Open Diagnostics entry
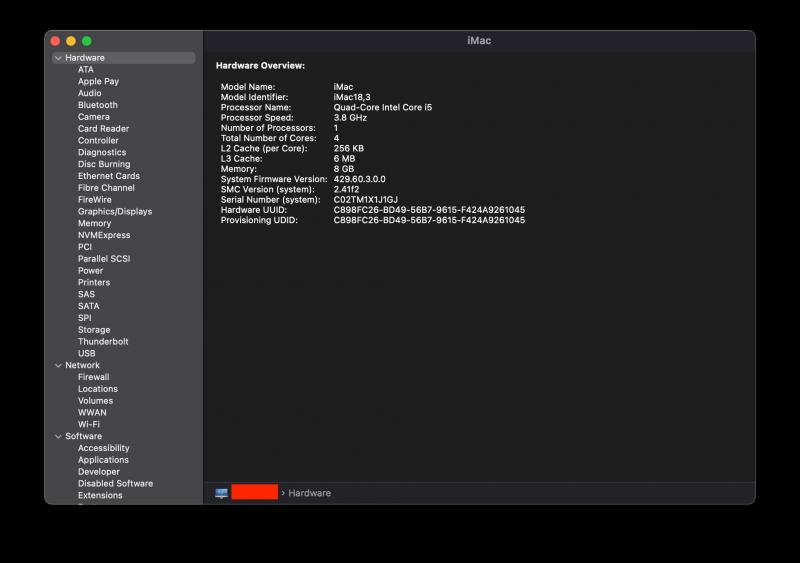Screen dimensions: 800x563 (102, 152)
